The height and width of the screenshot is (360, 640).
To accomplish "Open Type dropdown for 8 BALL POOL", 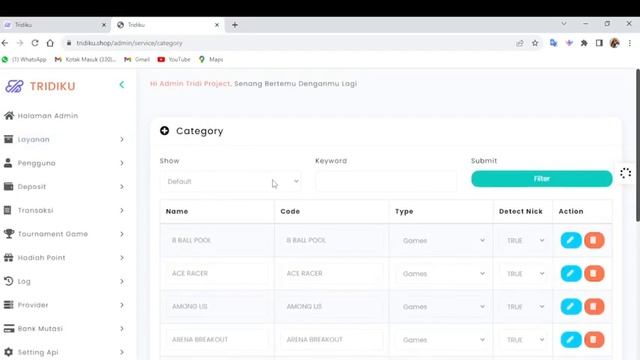I will pos(442,241).
